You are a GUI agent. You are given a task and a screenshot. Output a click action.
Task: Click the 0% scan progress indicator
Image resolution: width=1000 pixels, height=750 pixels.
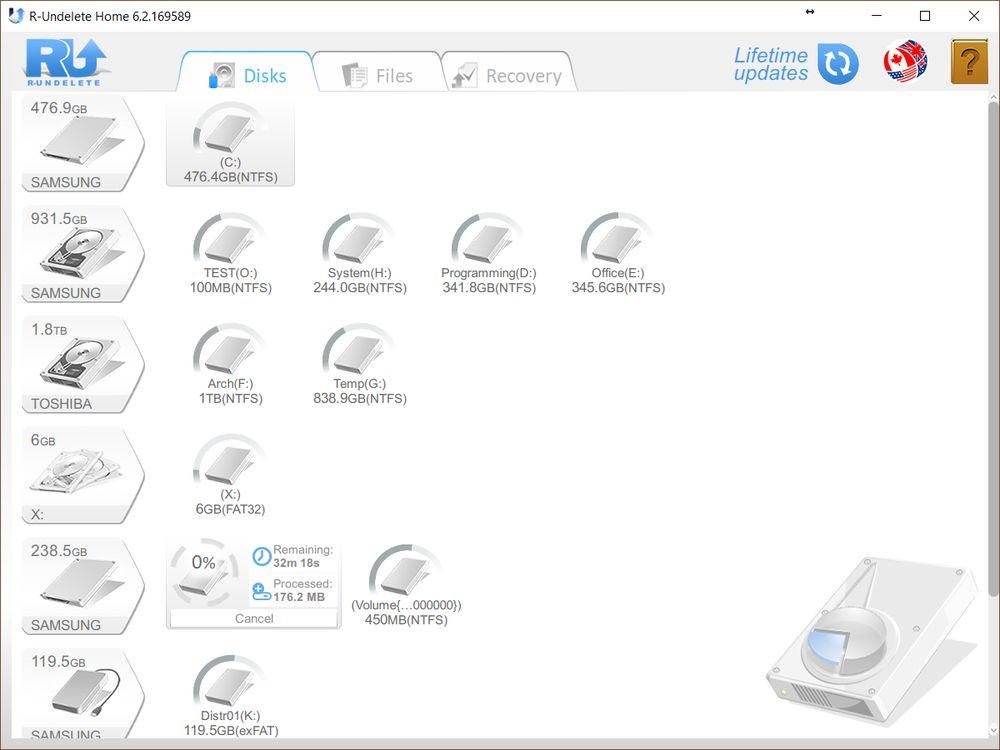tap(204, 573)
